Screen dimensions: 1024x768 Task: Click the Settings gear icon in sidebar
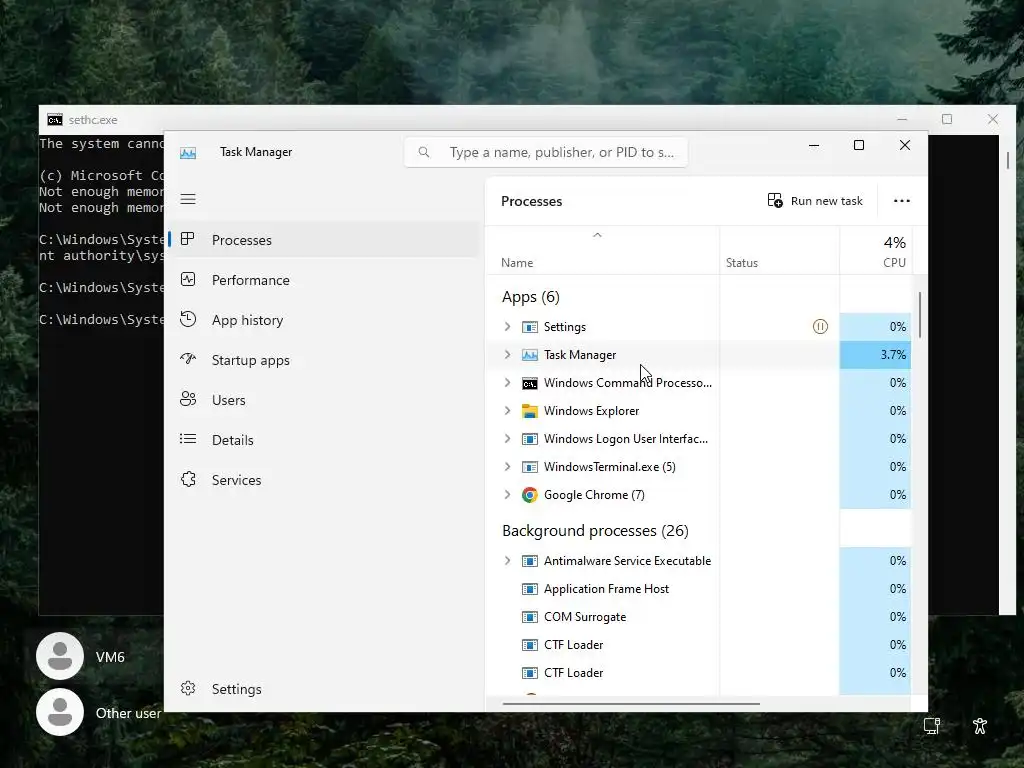tap(188, 688)
